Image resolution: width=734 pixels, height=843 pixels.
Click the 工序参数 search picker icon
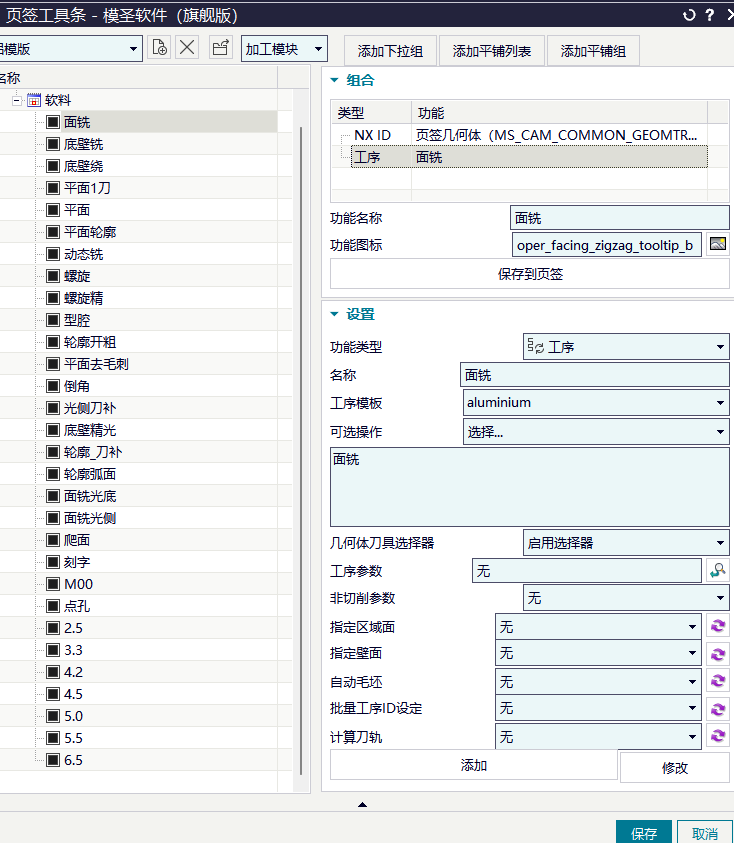pos(718,570)
